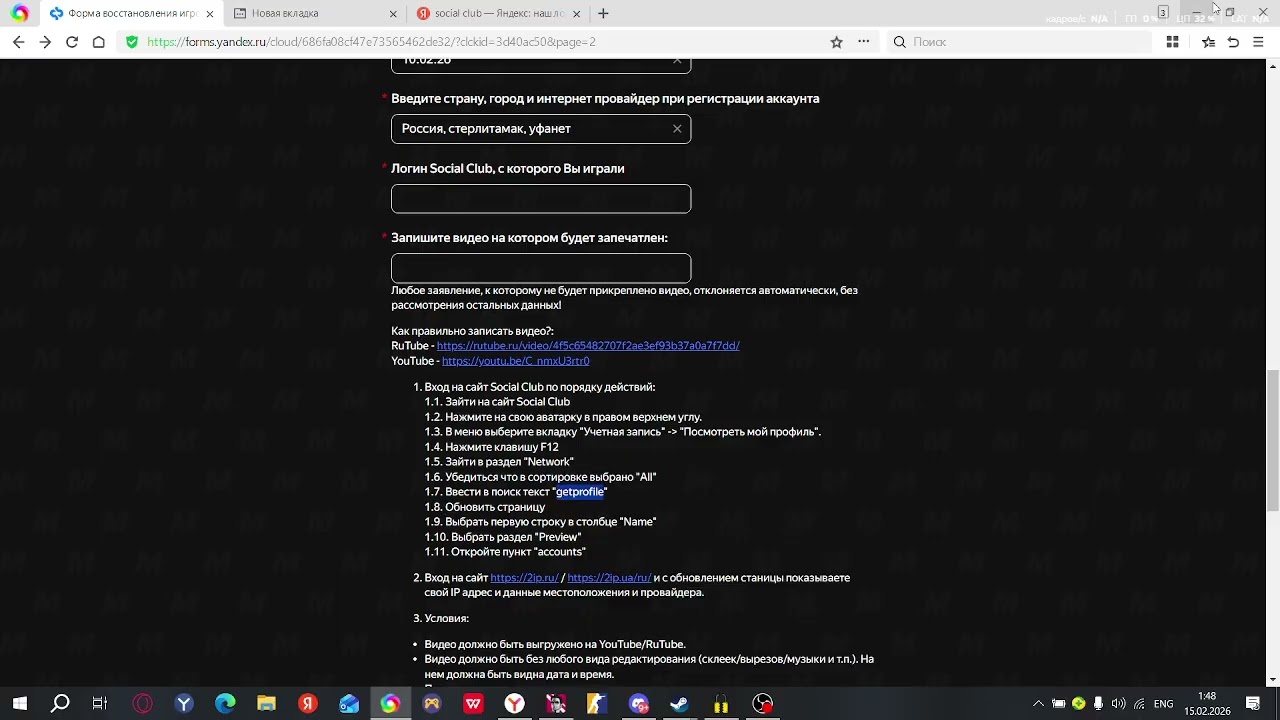The image size is (1280, 720).
Task: Go forward to the next page
Action: tap(45, 42)
